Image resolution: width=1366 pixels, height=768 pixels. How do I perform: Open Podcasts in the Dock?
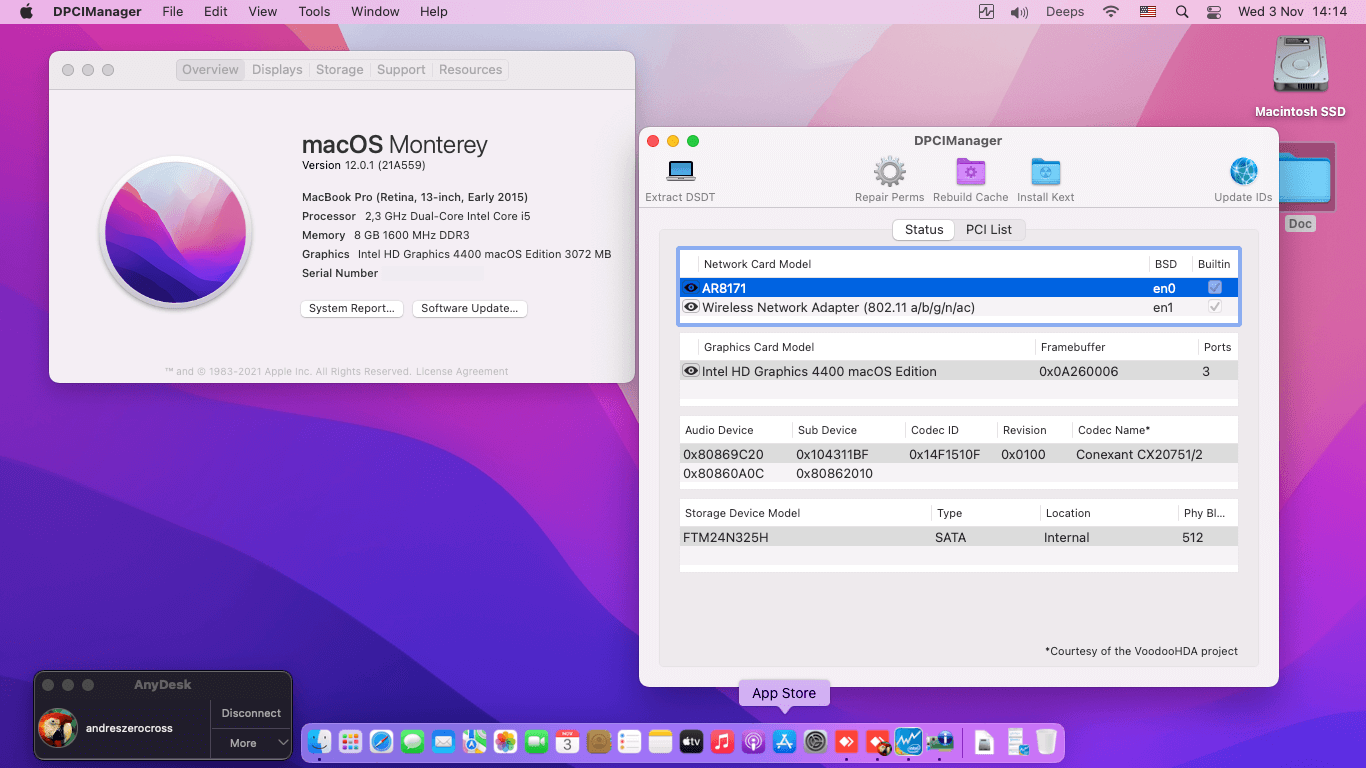click(753, 741)
